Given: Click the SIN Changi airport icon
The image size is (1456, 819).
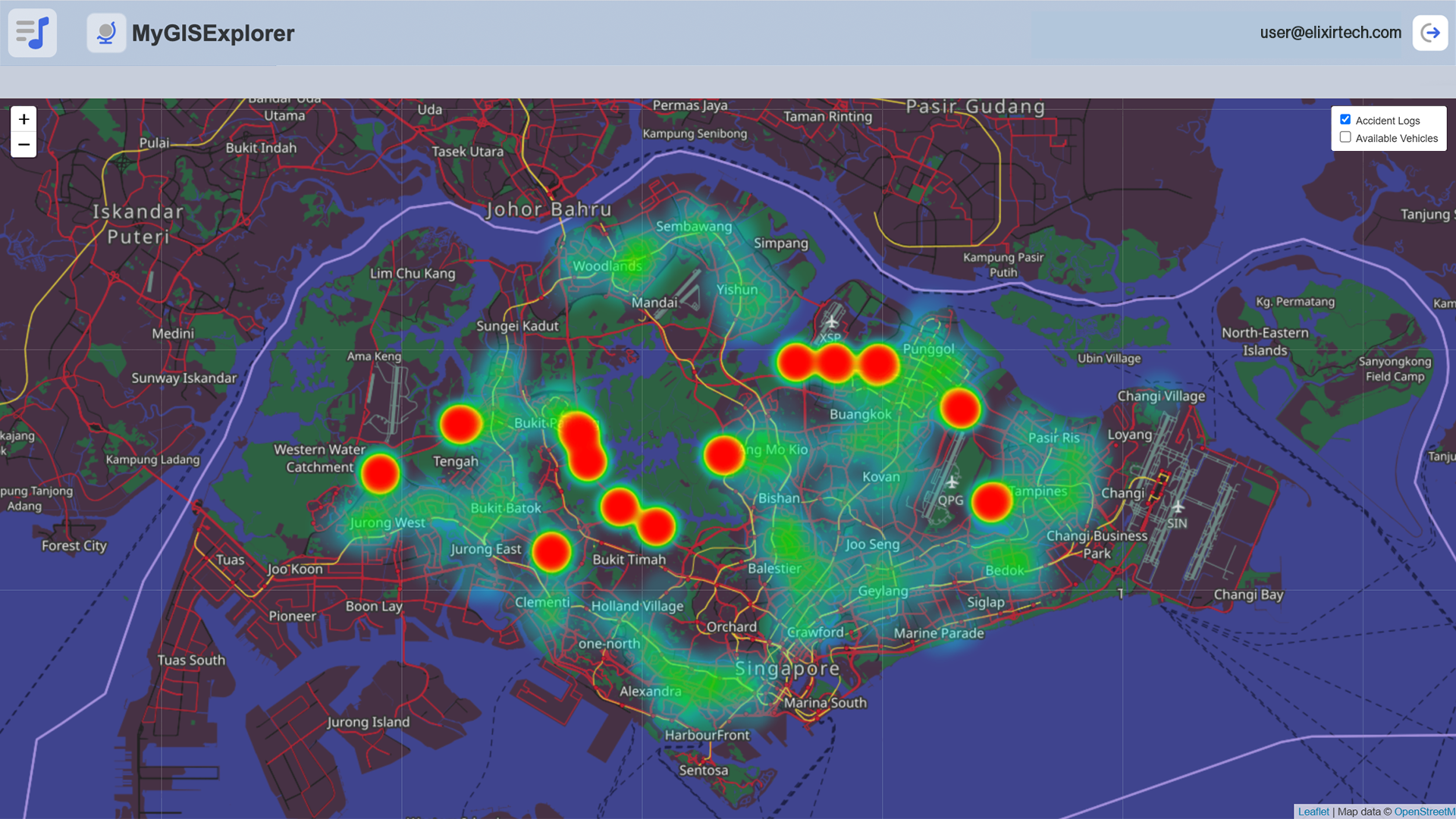Looking at the screenshot, I should pos(1178,507).
